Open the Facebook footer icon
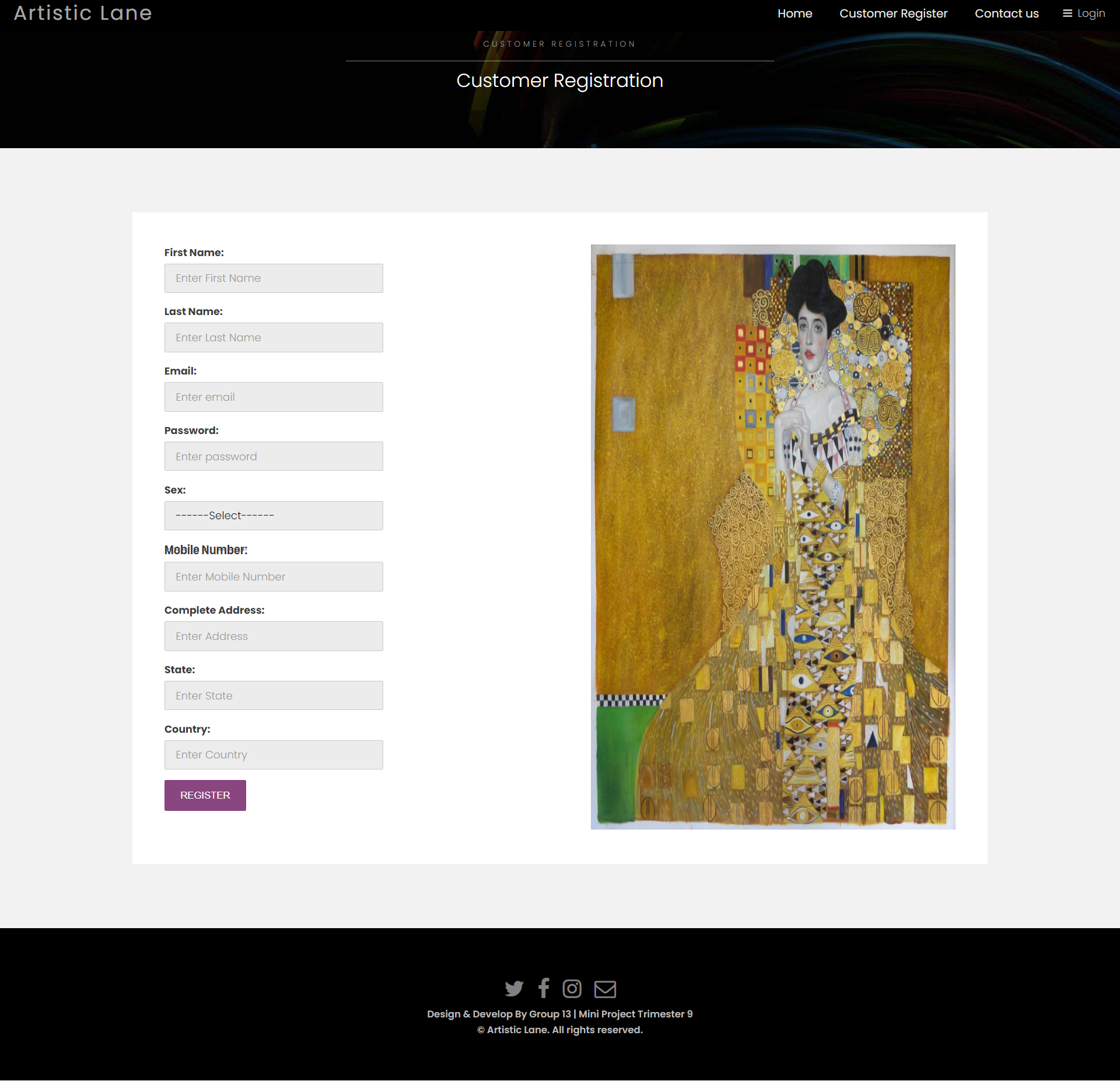Image resolution: width=1120 pixels, height=1081 pixels. 544,988
